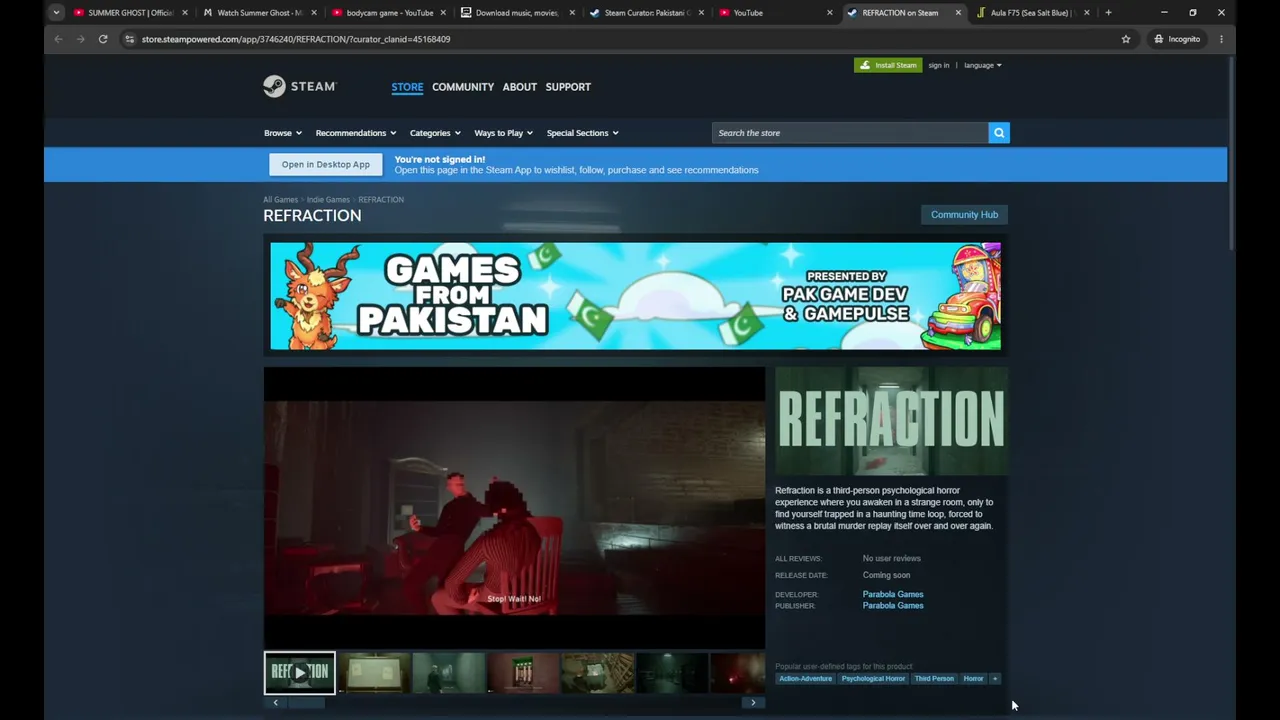The width and height of the screenshot is (1280, 720).
Task: Open the Community Hub
Action: pos(964,215)
